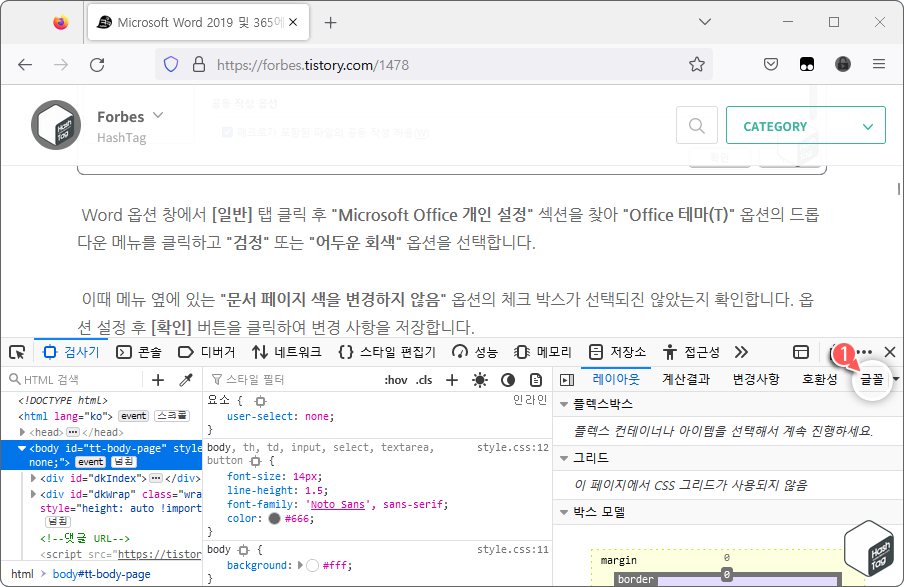This screenshot has width=904, height=587.
Task: List all tabs with the dropdown arrow
Action: (705, 22)
